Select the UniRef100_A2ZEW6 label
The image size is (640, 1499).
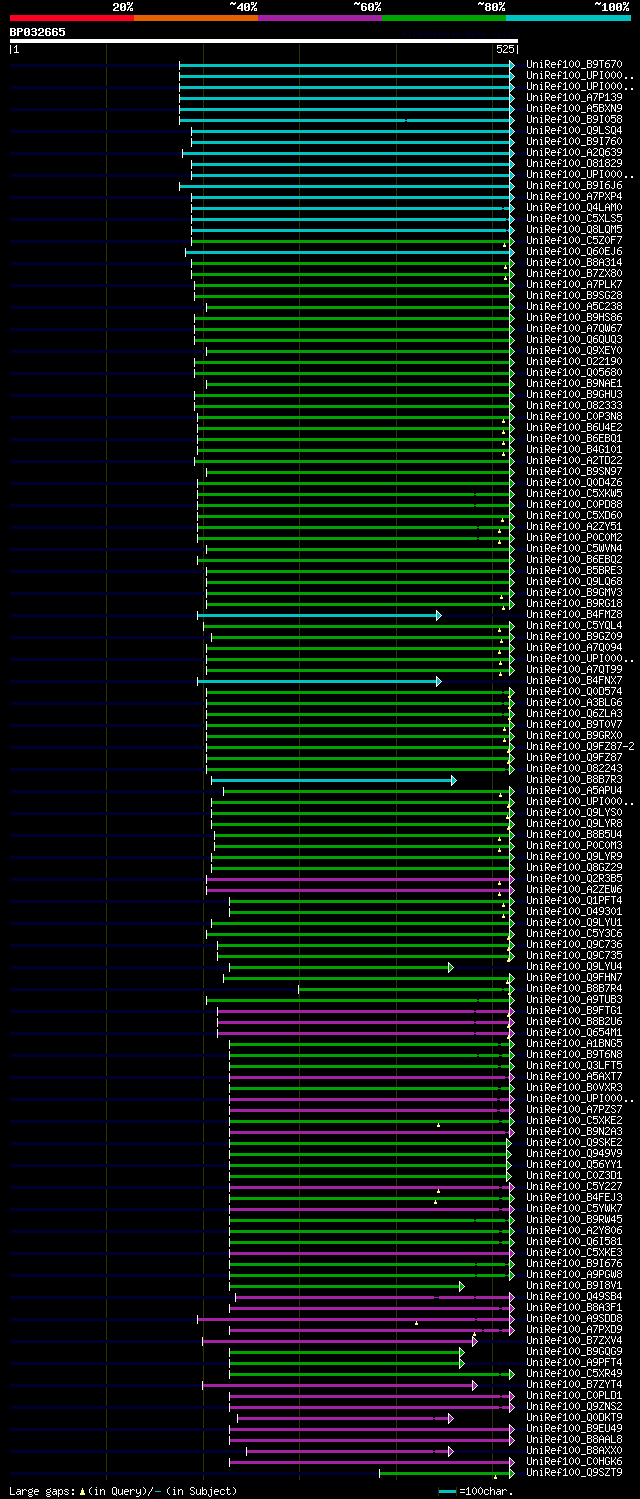575,890
